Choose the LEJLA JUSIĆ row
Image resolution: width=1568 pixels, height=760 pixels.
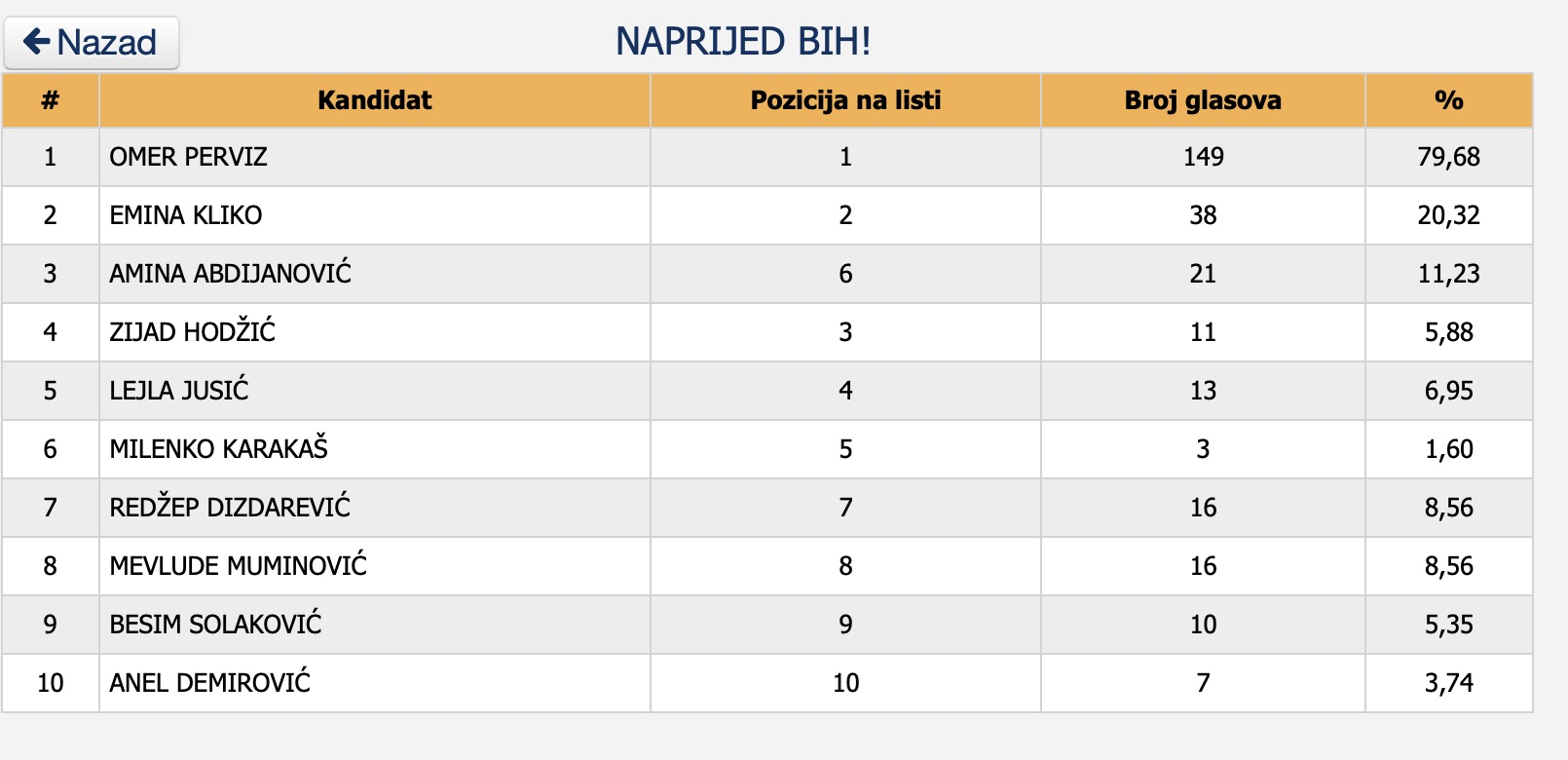pos(767,391)
